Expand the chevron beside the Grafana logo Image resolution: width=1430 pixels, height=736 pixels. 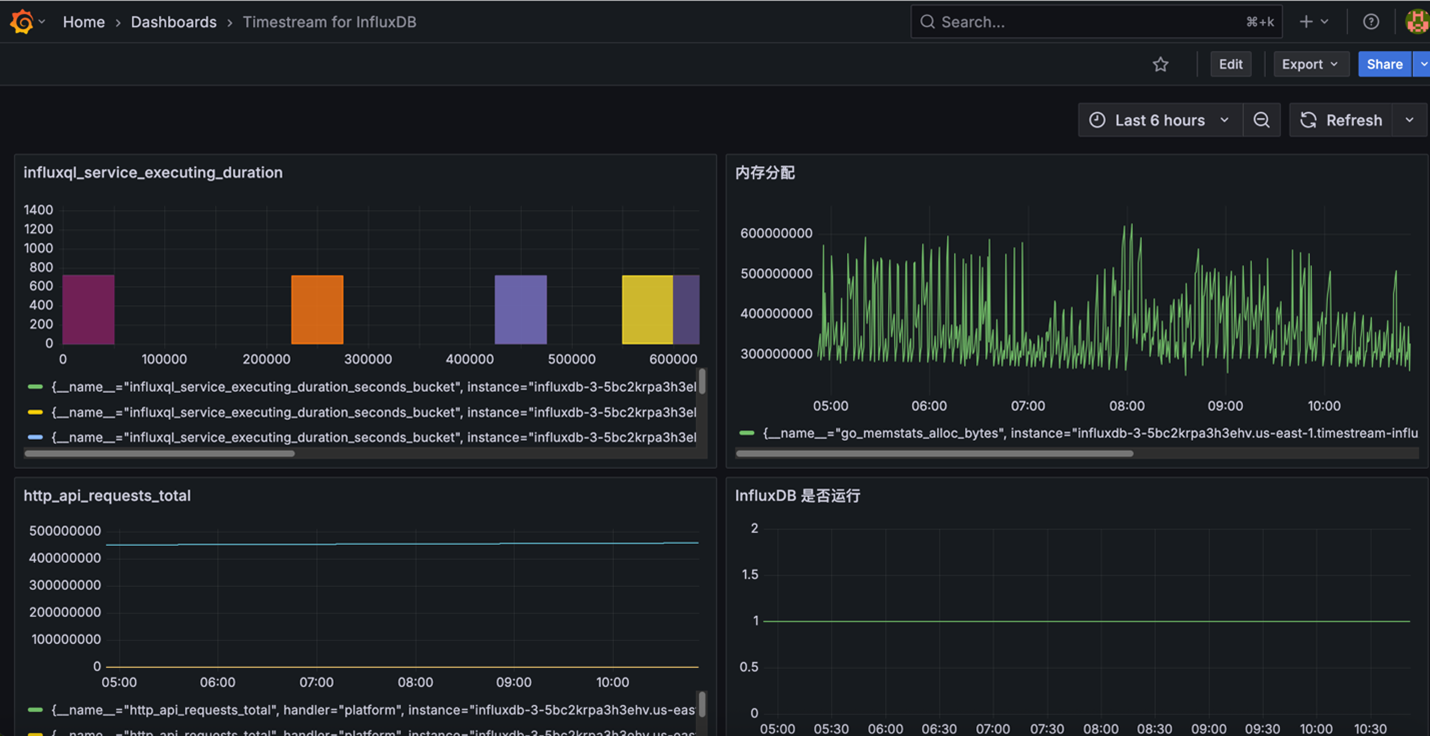[42, 22]
